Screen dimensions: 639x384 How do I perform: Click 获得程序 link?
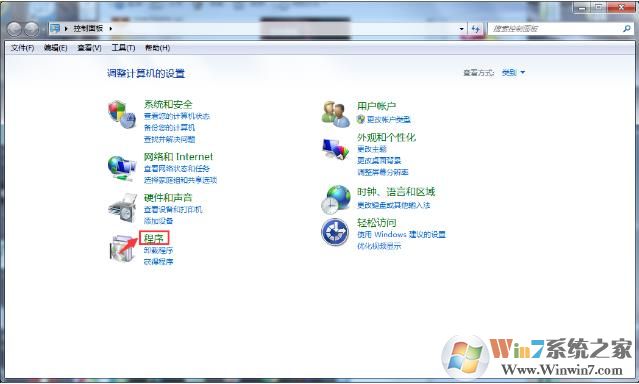point(159,261)
